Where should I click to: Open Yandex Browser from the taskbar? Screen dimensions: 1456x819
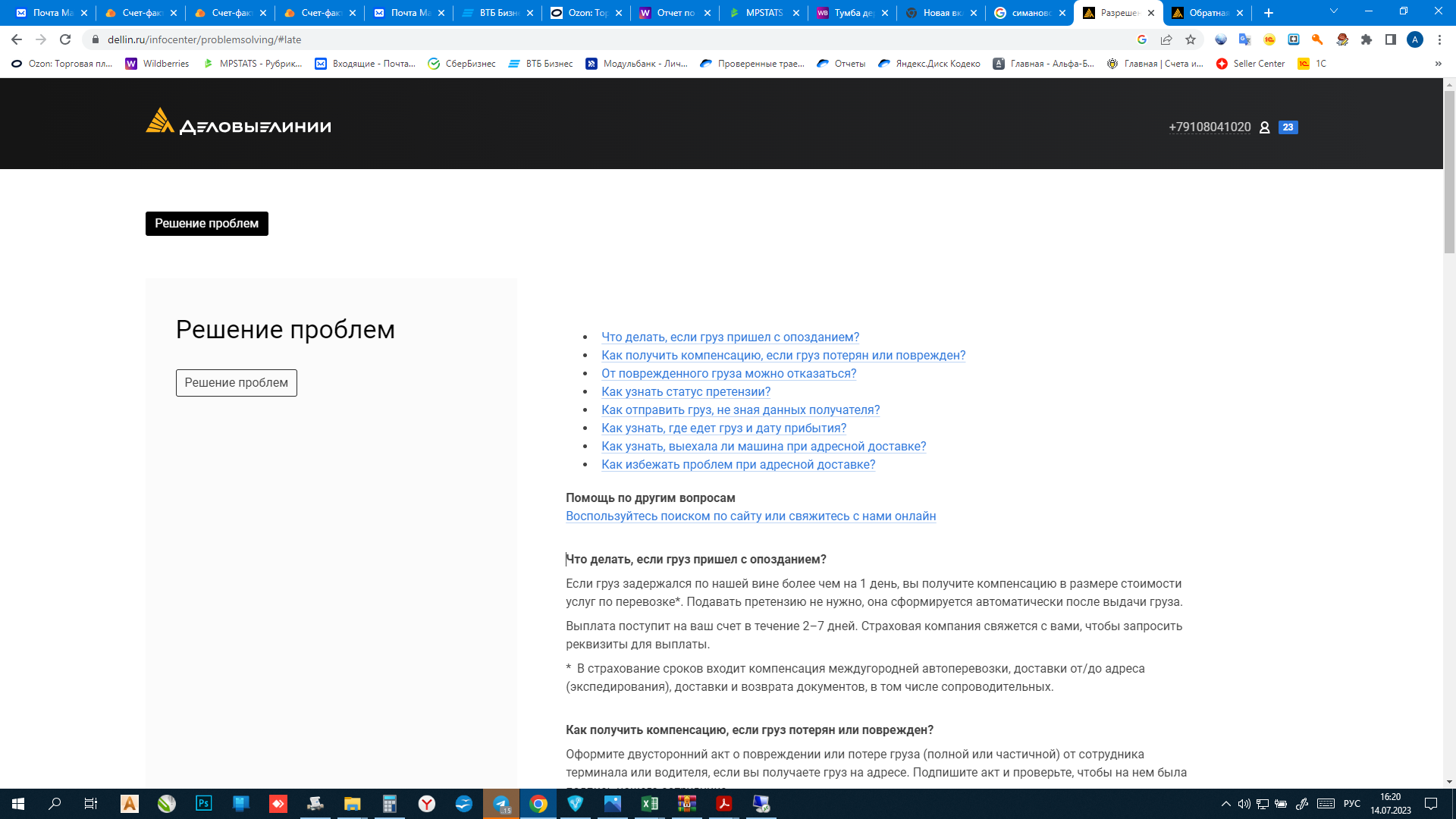coord(427,803)
